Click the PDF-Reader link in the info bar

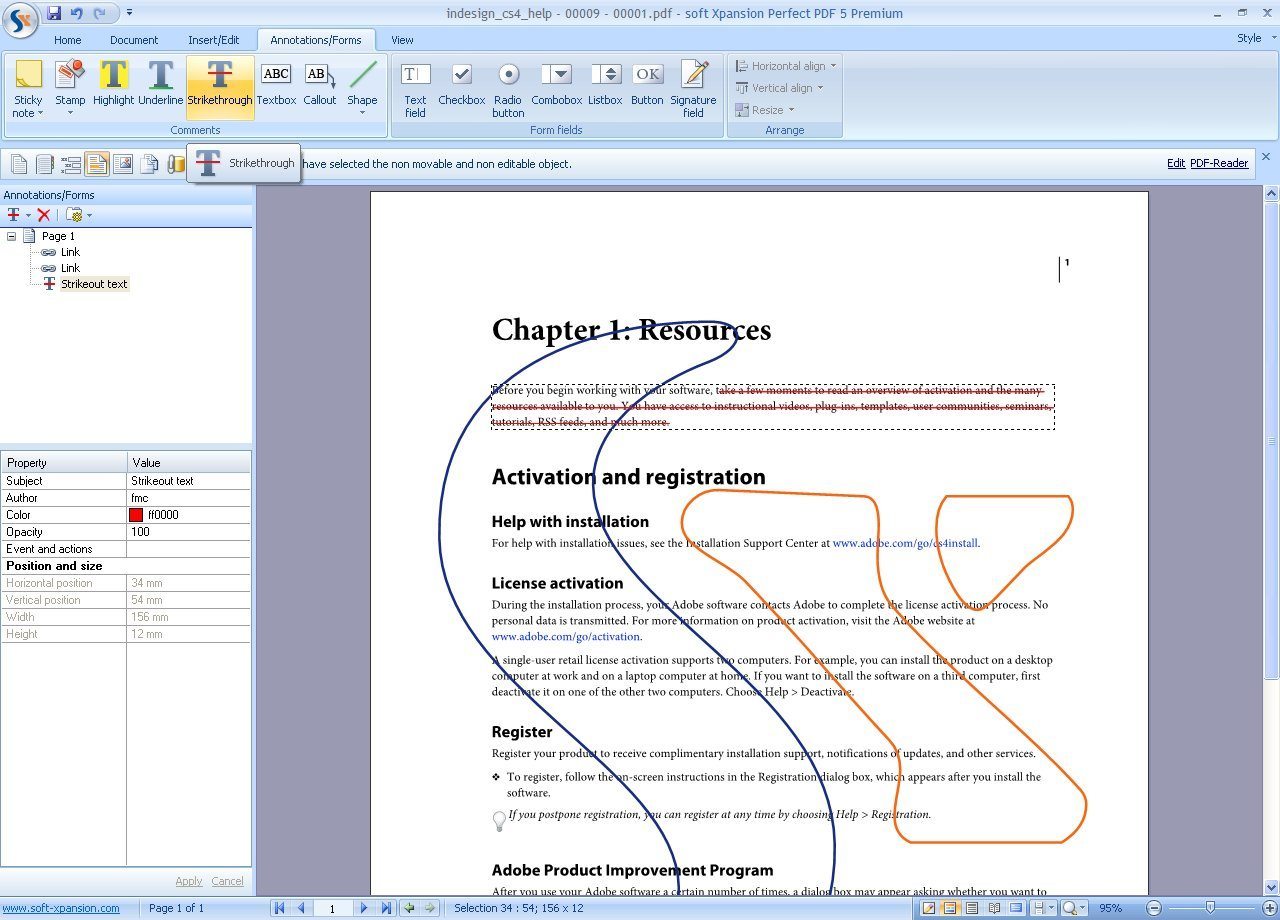tap(1218, 162)
